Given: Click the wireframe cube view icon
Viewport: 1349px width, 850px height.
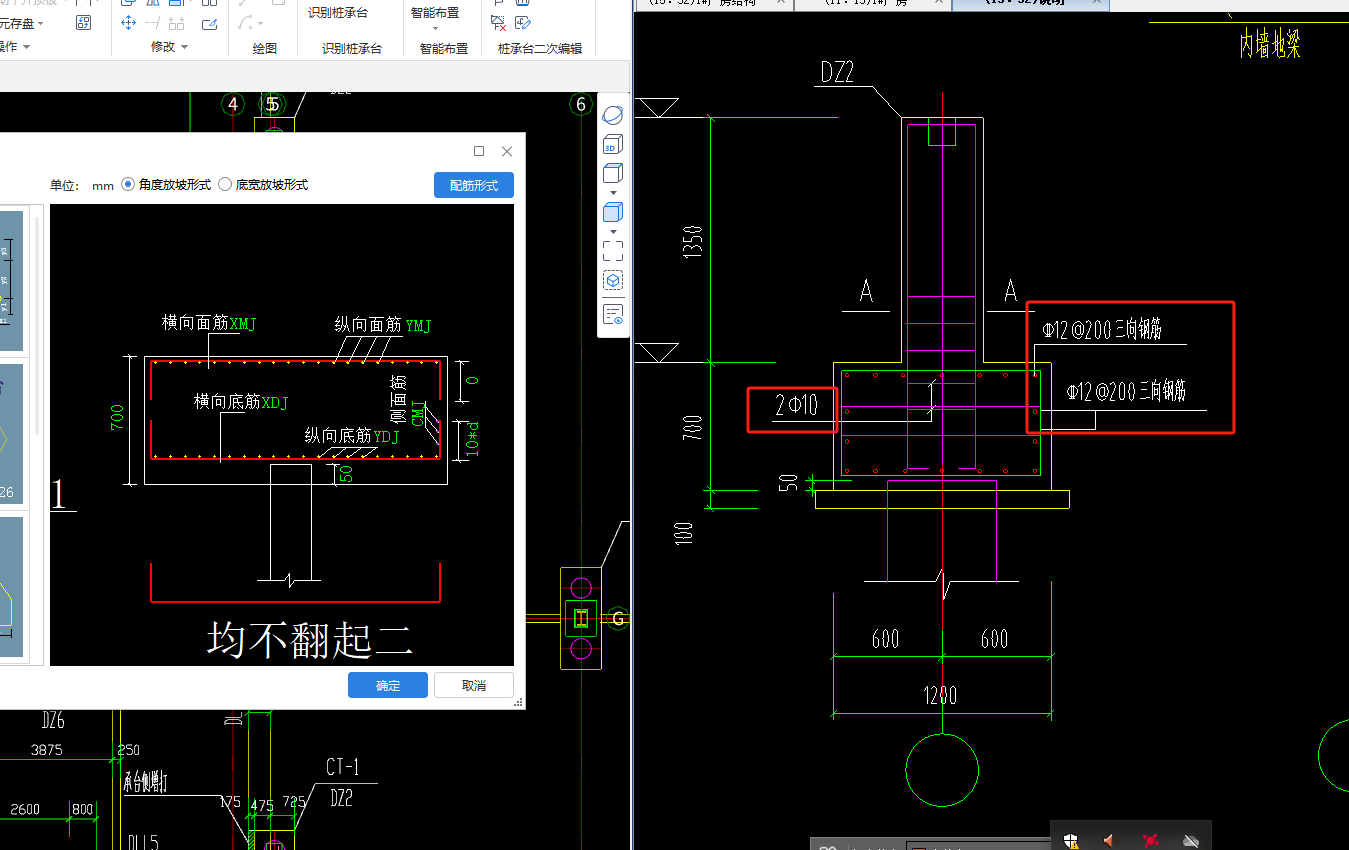Looking at the screenshot, I should [613, 173].
